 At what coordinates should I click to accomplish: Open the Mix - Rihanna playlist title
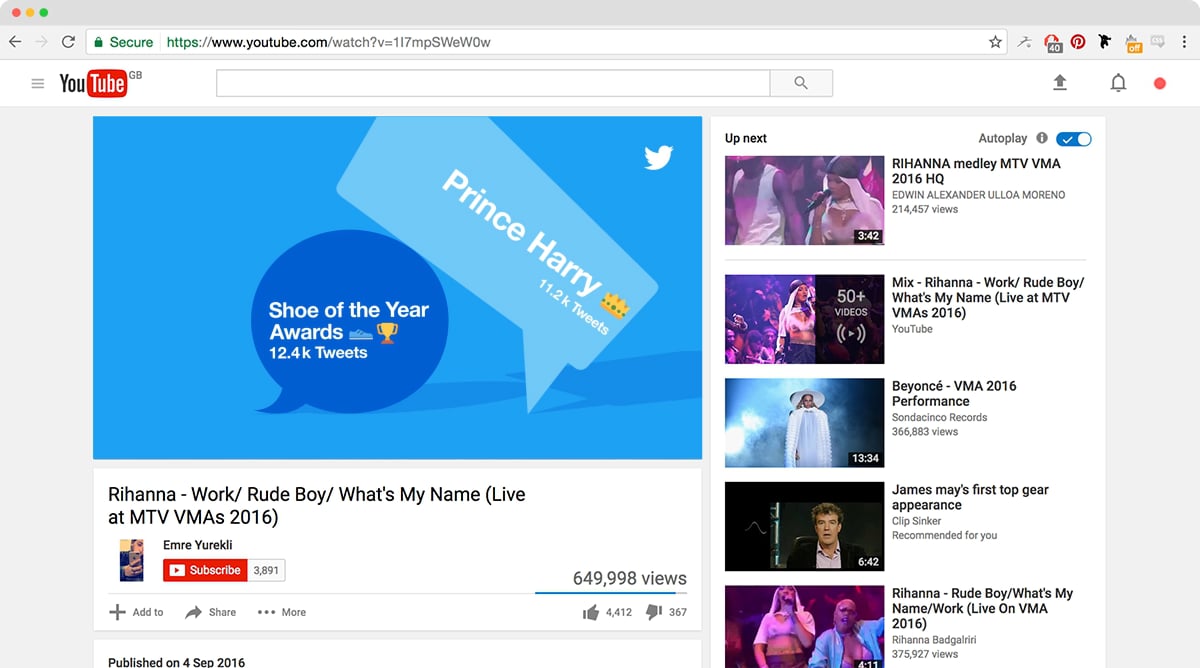[988, 297]
